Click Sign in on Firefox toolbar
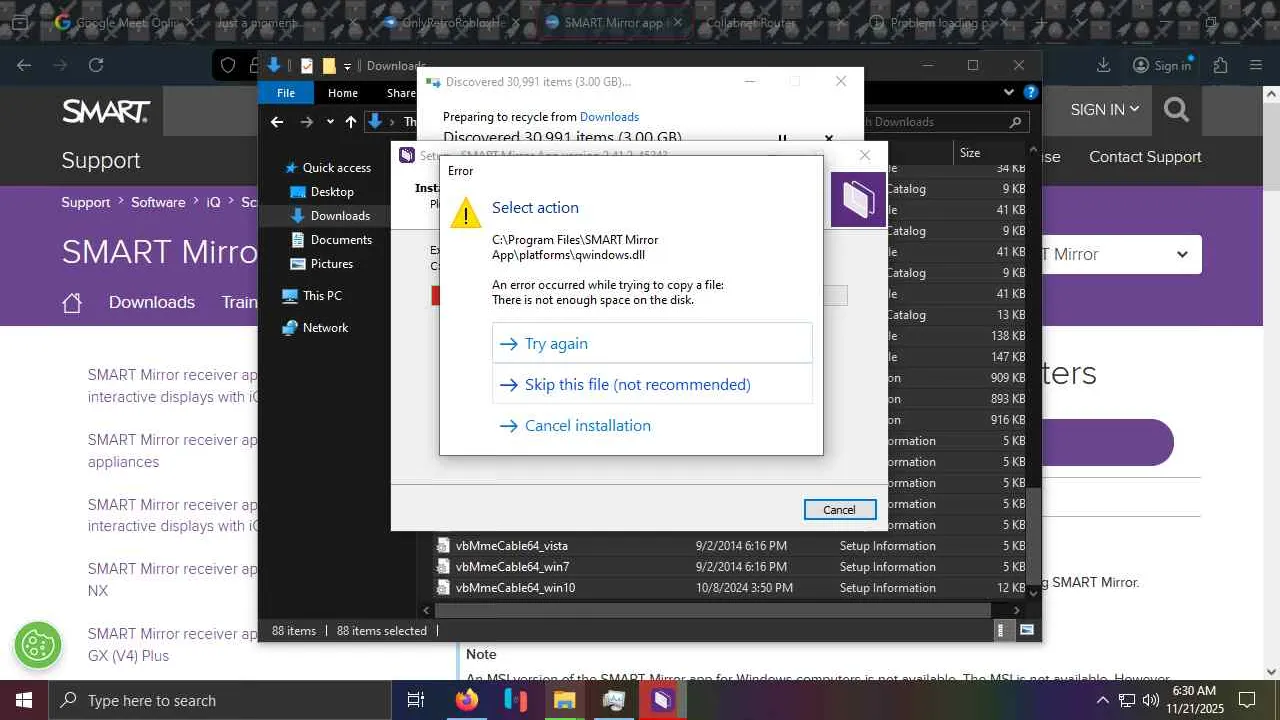This screenshot has height=720, width=1280. point(1162,65)
